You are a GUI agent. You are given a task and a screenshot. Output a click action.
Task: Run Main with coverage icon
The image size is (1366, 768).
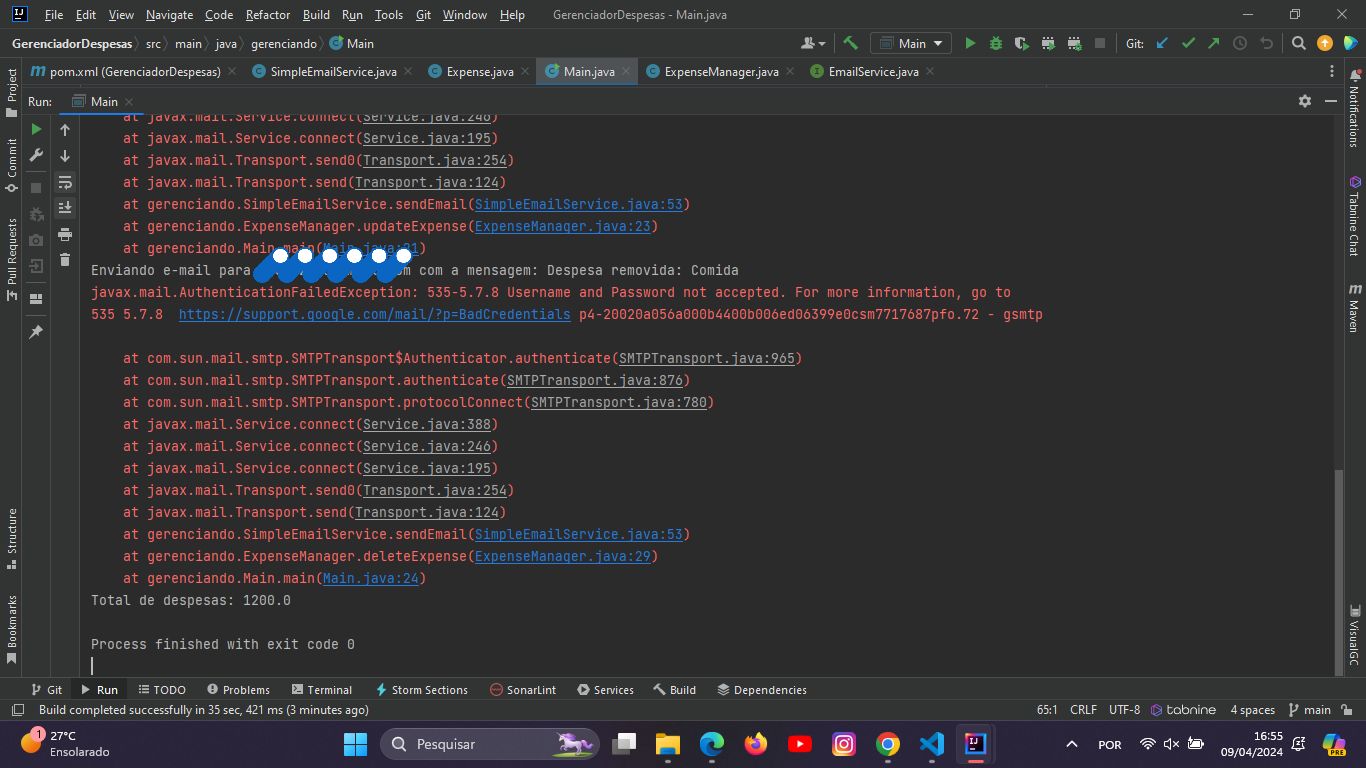pyautogui.click(x=1021, y=43)
